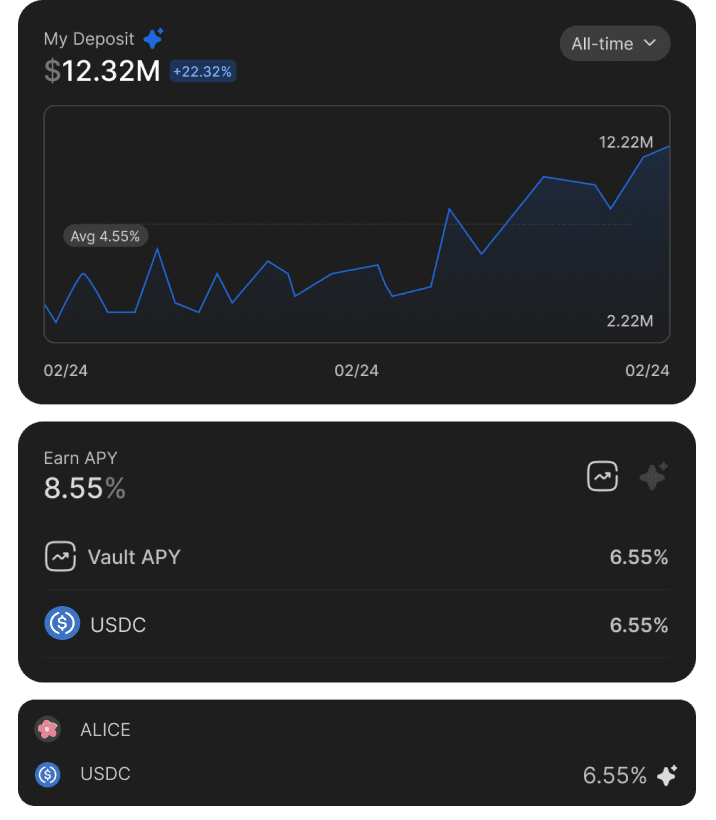Click the small USDC icon in bottom card
Screen dimensions: 716x820
(x=47, y=774)
